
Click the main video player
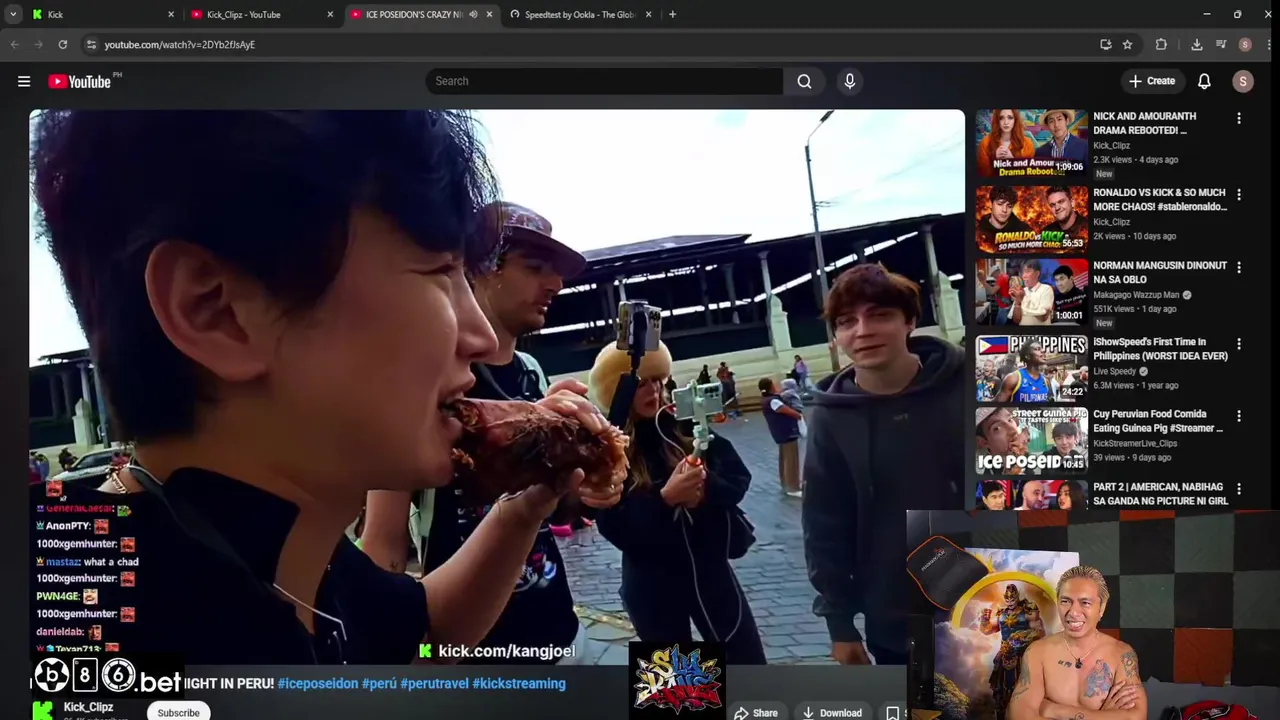coord(497,387)
